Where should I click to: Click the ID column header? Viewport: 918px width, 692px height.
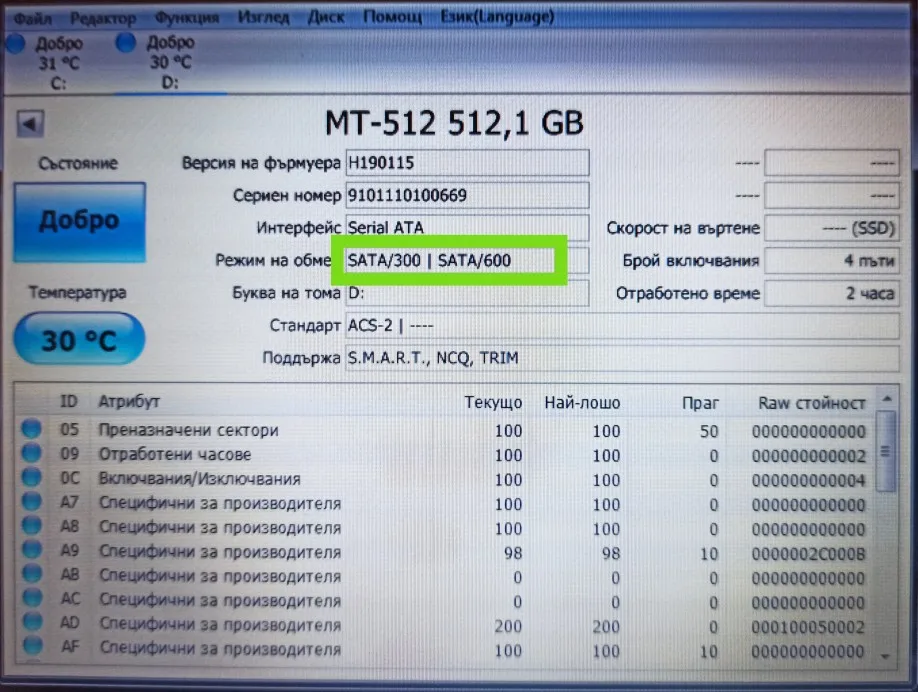click(x=68, y=401)
